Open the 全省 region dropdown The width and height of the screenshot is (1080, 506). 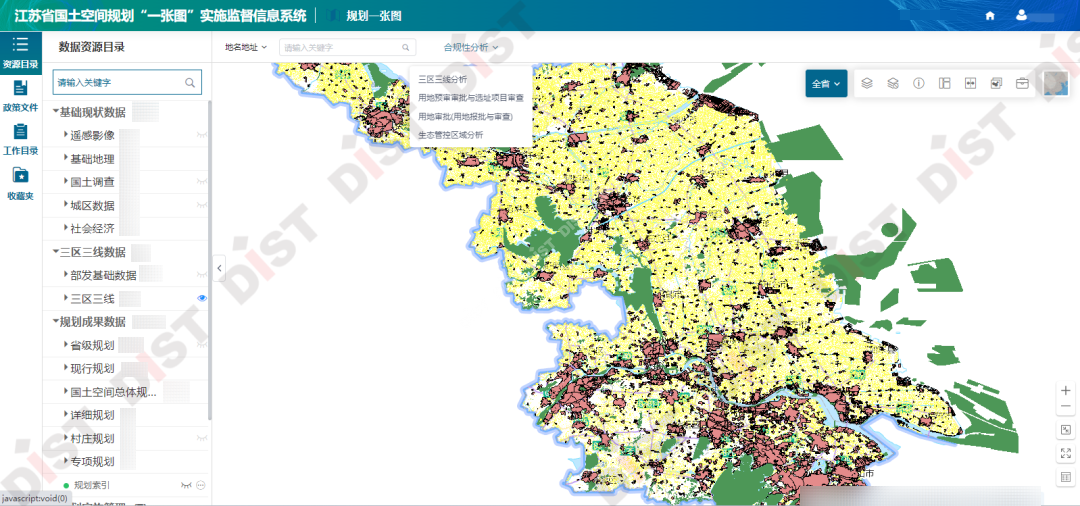(827, 83)
